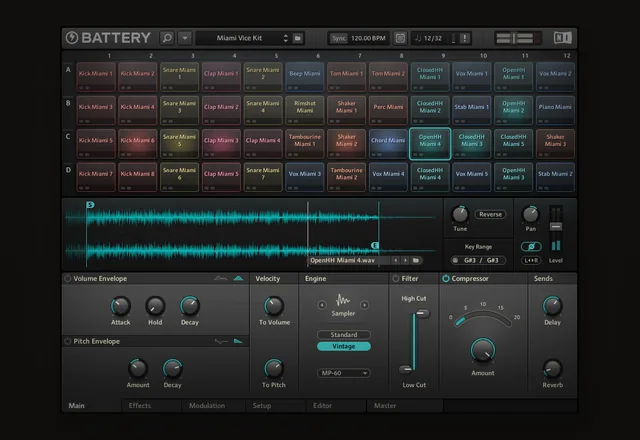The width and height of the screenshot is (640, 440).
Task: Click the Hold knob
Action: tap(155, 306)
